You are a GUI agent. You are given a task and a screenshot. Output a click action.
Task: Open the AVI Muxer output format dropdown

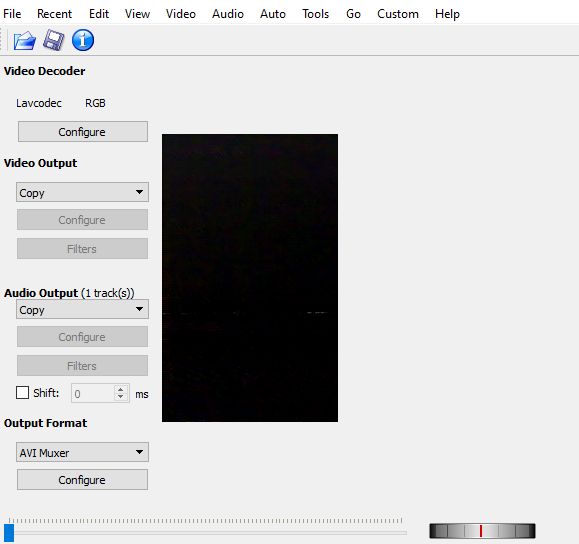82,452
